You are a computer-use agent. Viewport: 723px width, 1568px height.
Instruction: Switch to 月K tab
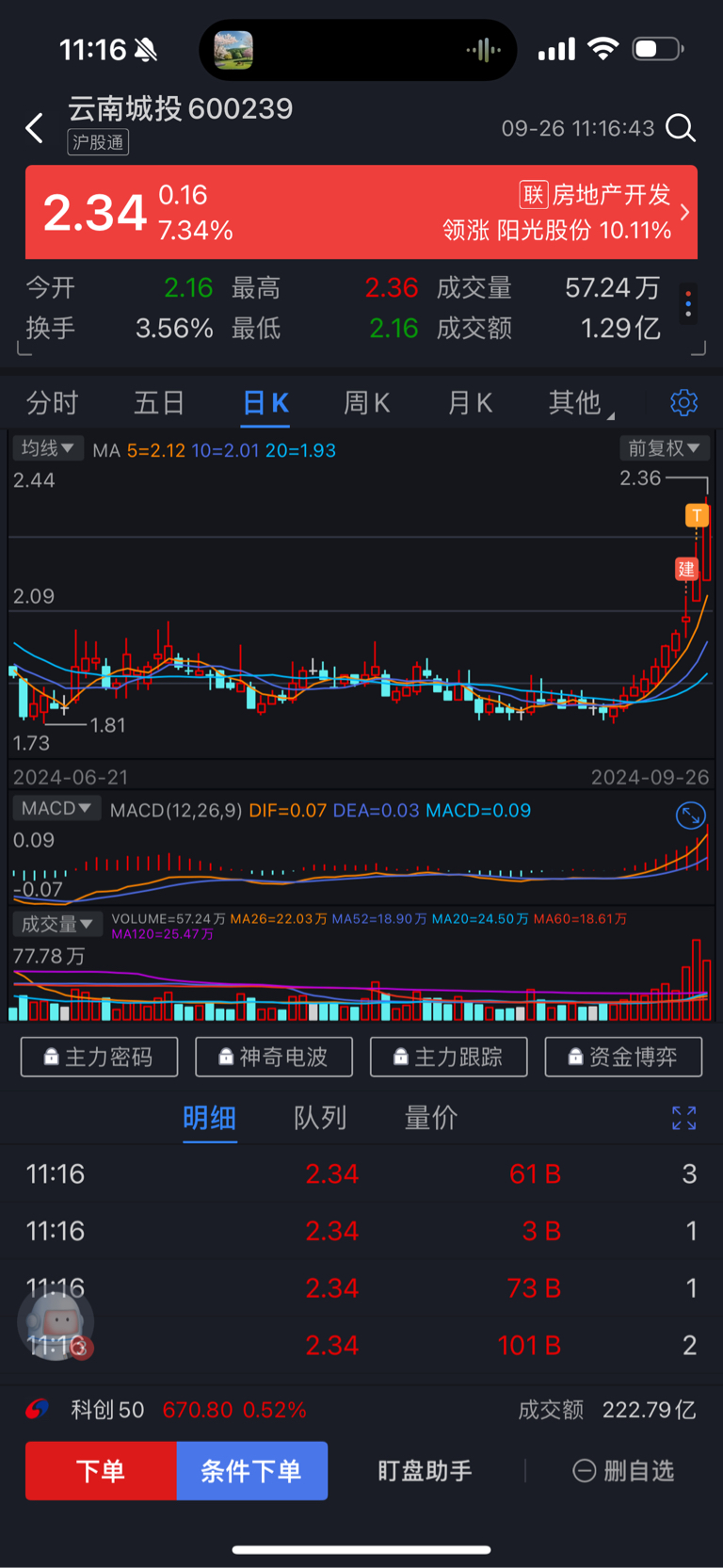point(470,403)
